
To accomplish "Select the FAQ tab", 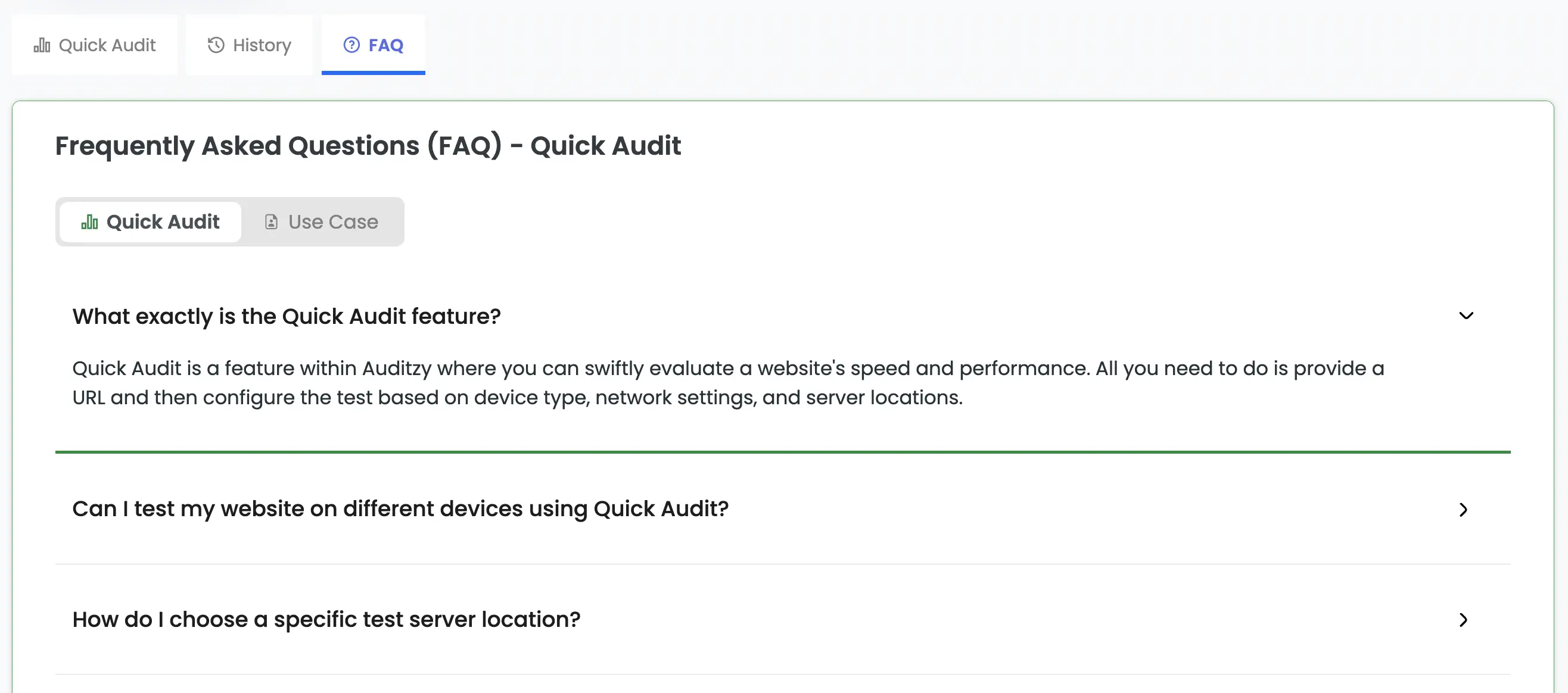I will point(373,45).
